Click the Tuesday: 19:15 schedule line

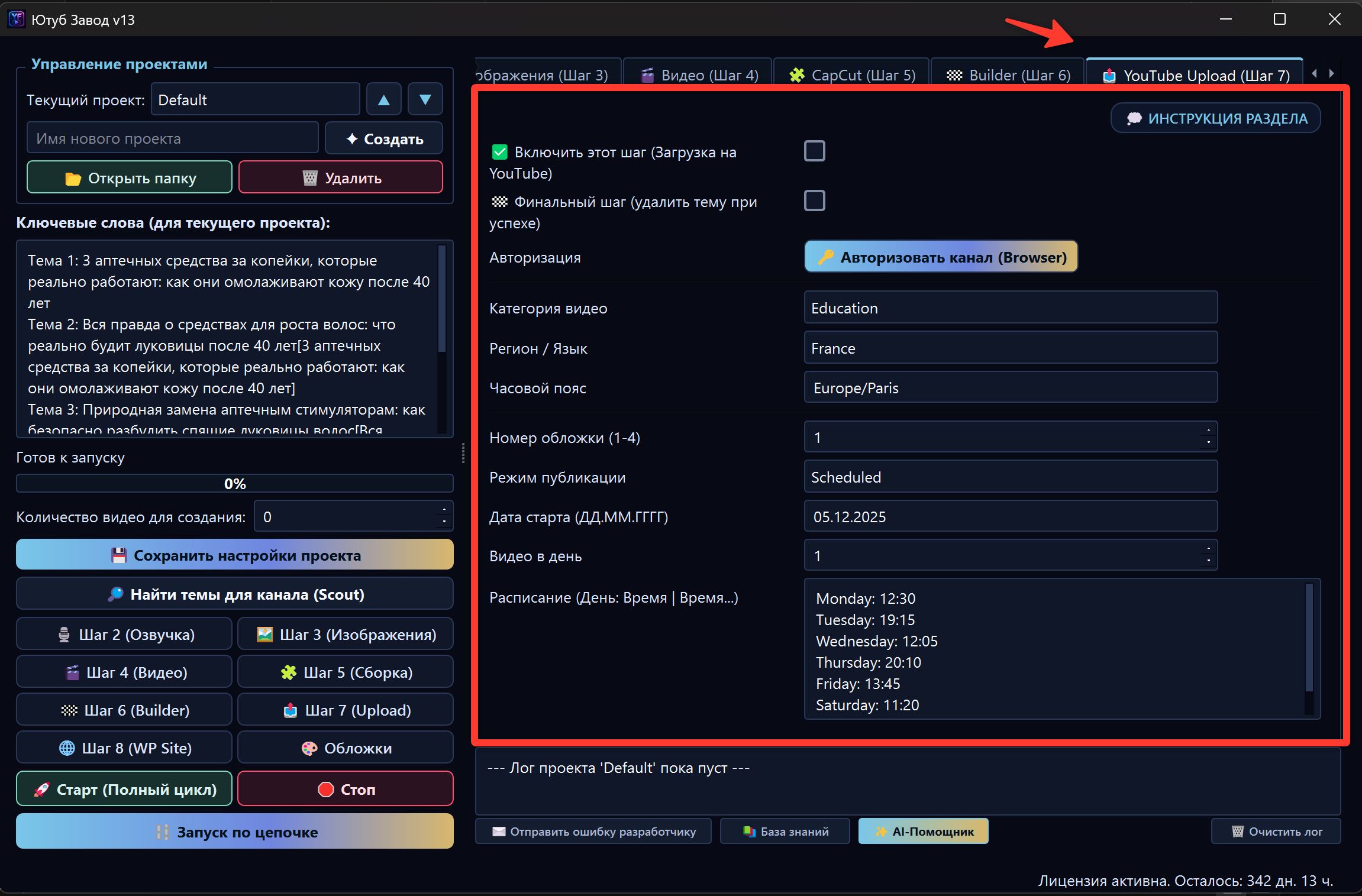pyautogui.click(x=866, y=620)
